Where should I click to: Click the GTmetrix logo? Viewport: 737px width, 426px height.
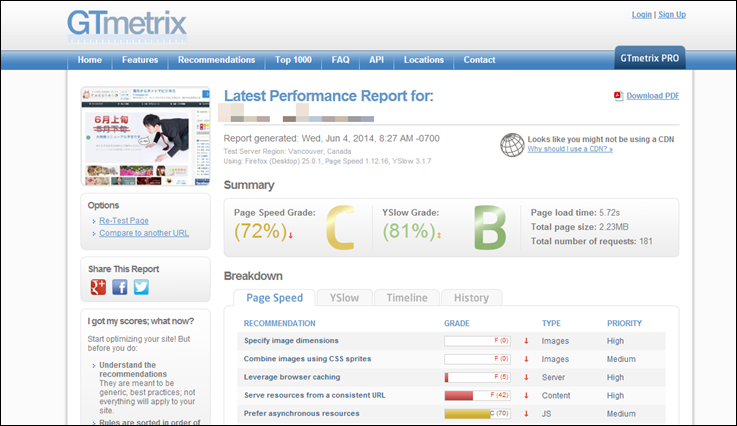point(126,24)
